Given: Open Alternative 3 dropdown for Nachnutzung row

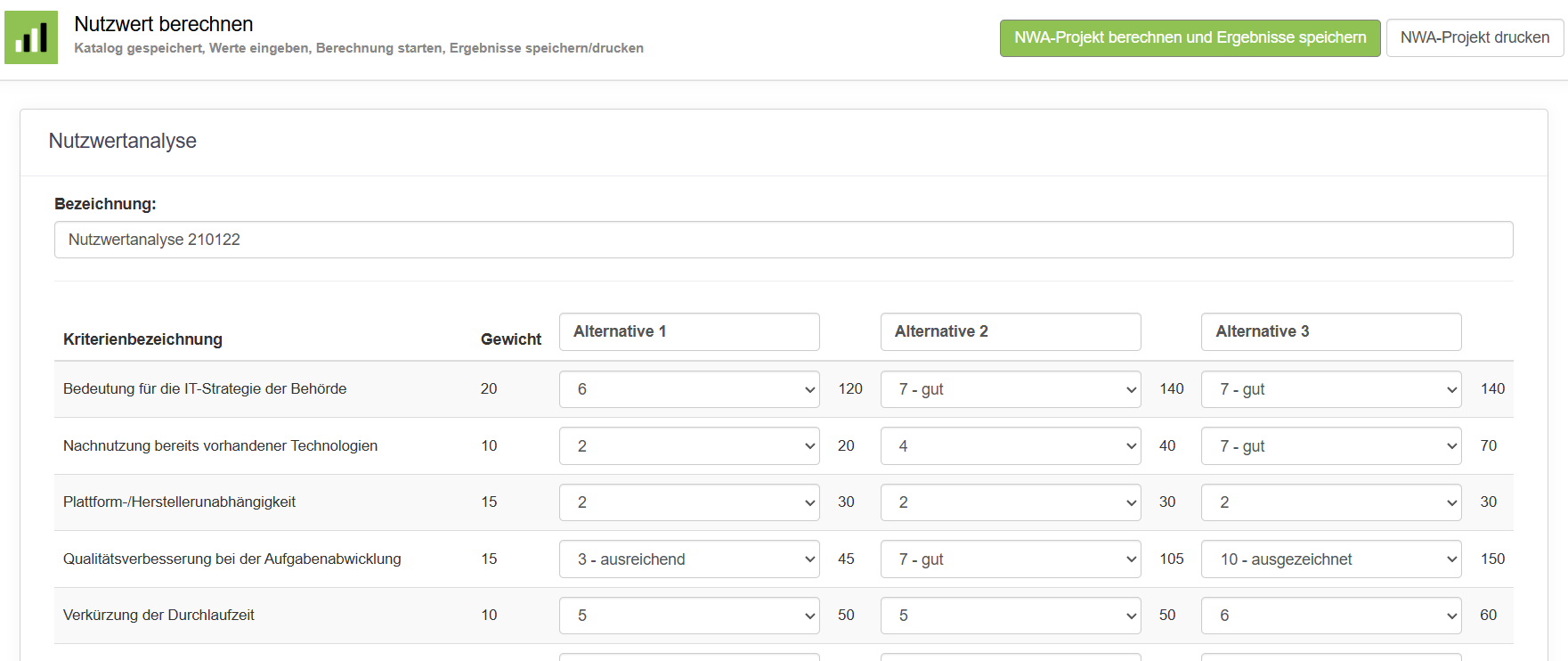Looking at the screenshot, I should [x=1330, y=446].
